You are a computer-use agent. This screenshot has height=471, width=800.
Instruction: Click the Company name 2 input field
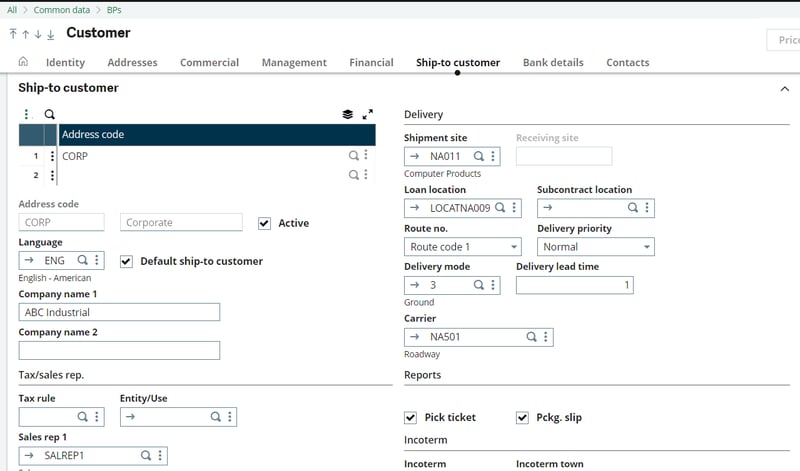[x=119, y=350]
